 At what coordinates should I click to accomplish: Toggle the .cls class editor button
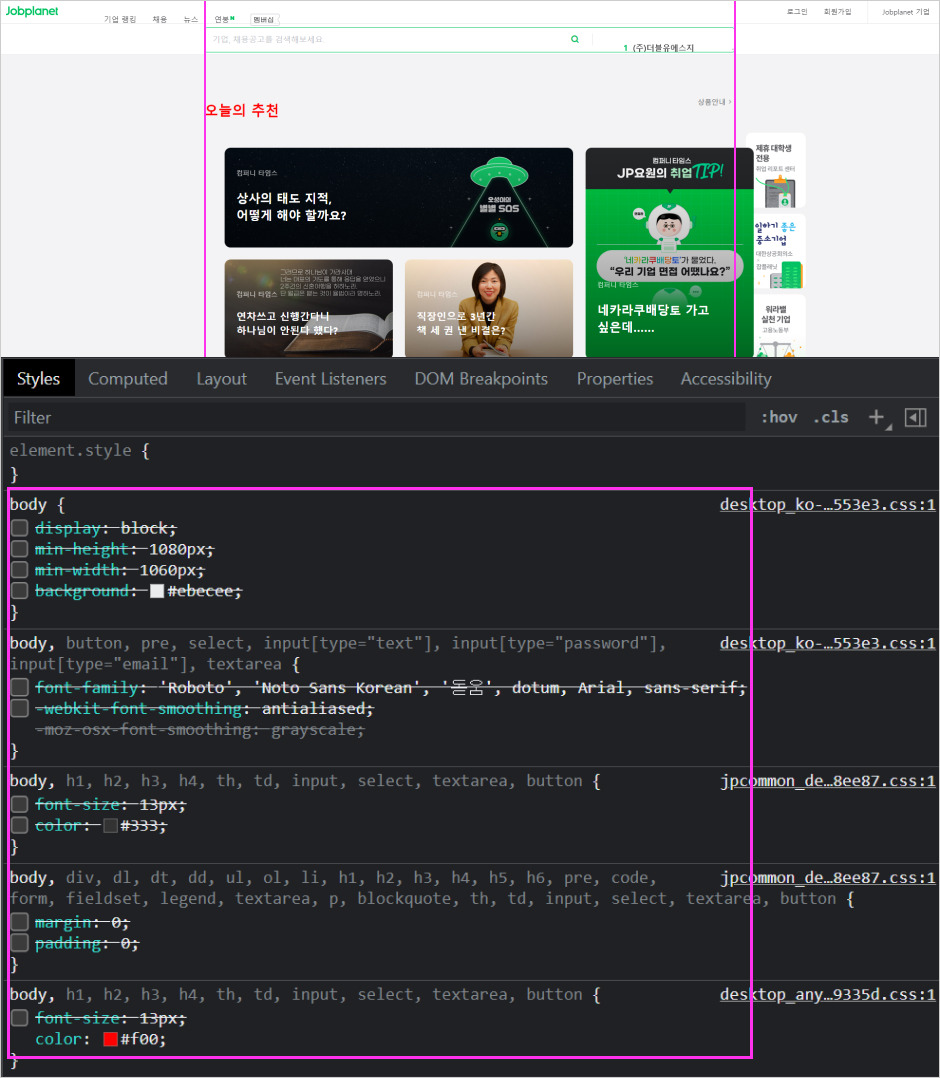[x=831, y=417]
